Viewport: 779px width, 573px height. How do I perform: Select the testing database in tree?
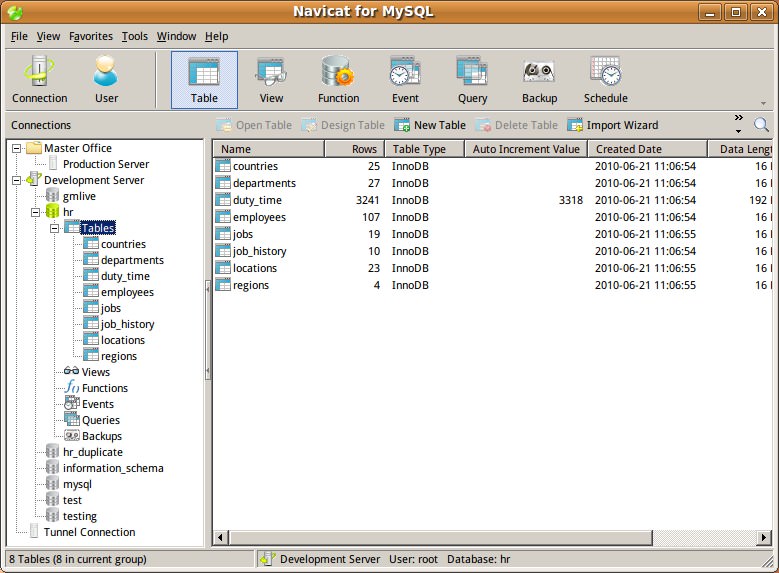pyautogui.click(x=79, y=516)
